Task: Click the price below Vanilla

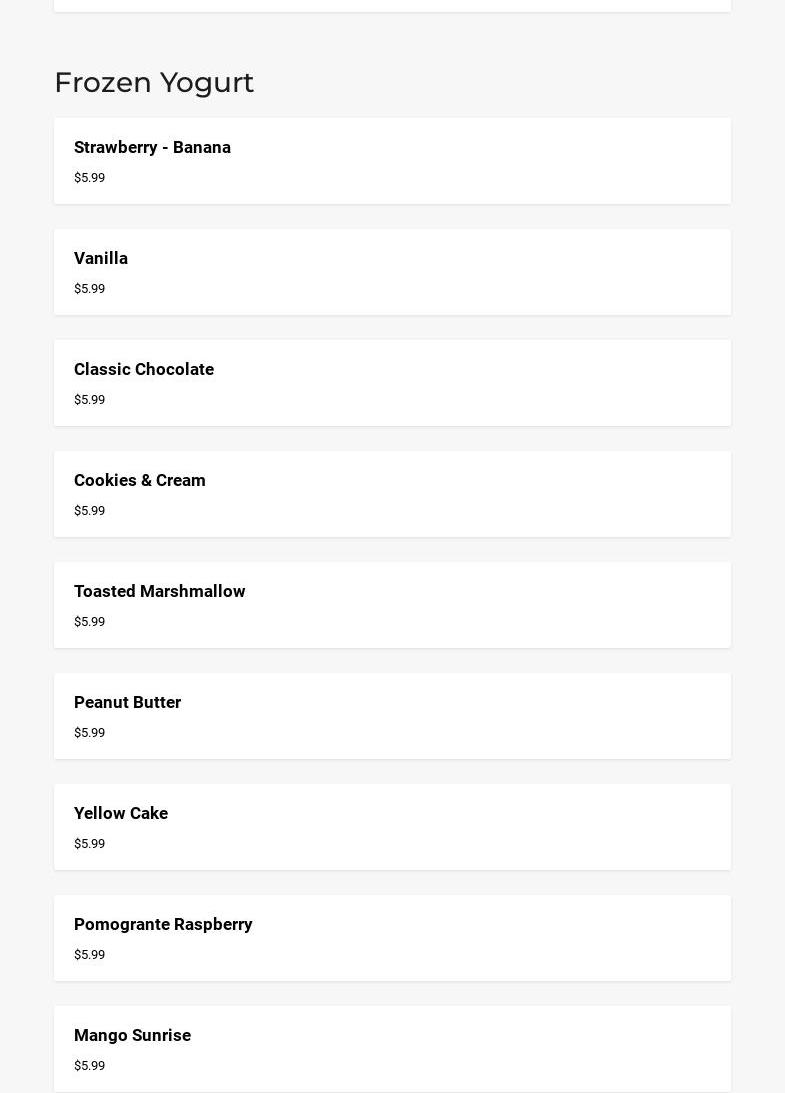Action: (x=89, y=289)
